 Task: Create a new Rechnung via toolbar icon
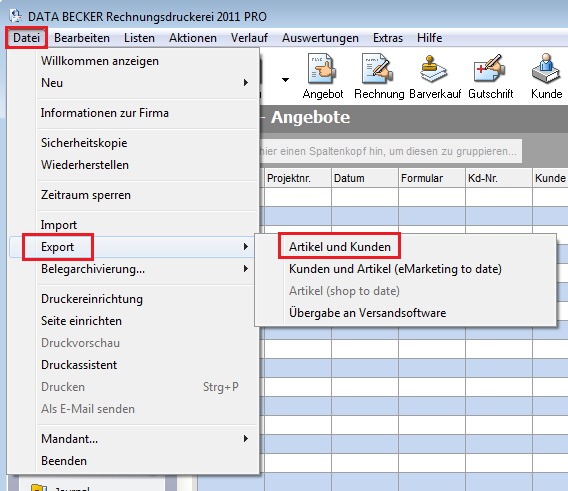[379, 76]
